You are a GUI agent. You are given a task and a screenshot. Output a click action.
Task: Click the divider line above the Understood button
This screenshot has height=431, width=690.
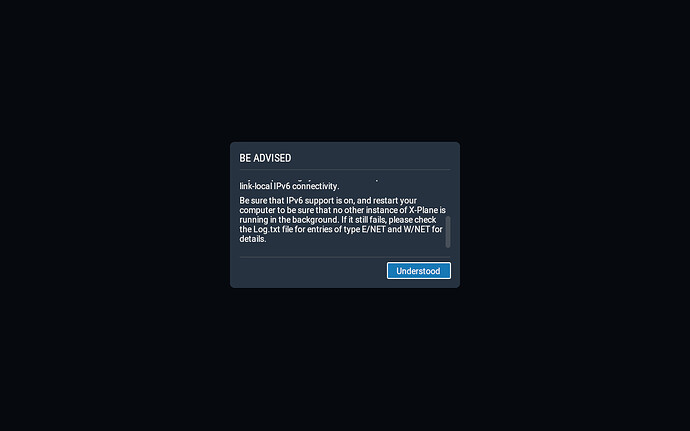click(345, 257)
